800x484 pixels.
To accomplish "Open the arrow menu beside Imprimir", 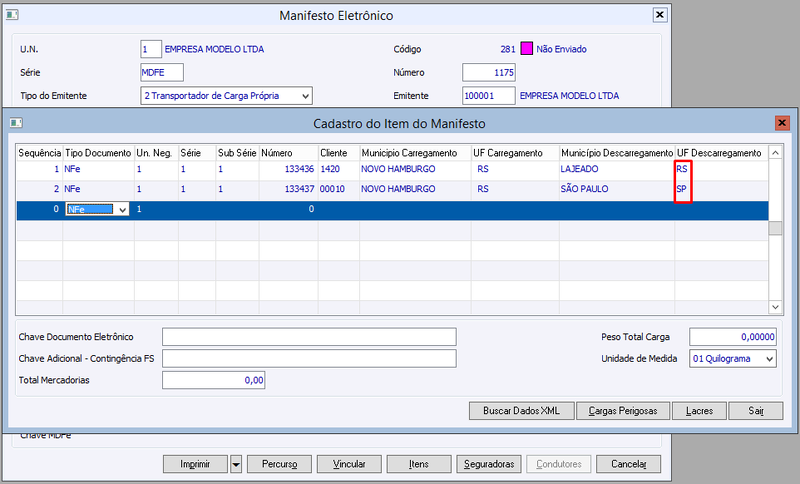I will (236, 465).
